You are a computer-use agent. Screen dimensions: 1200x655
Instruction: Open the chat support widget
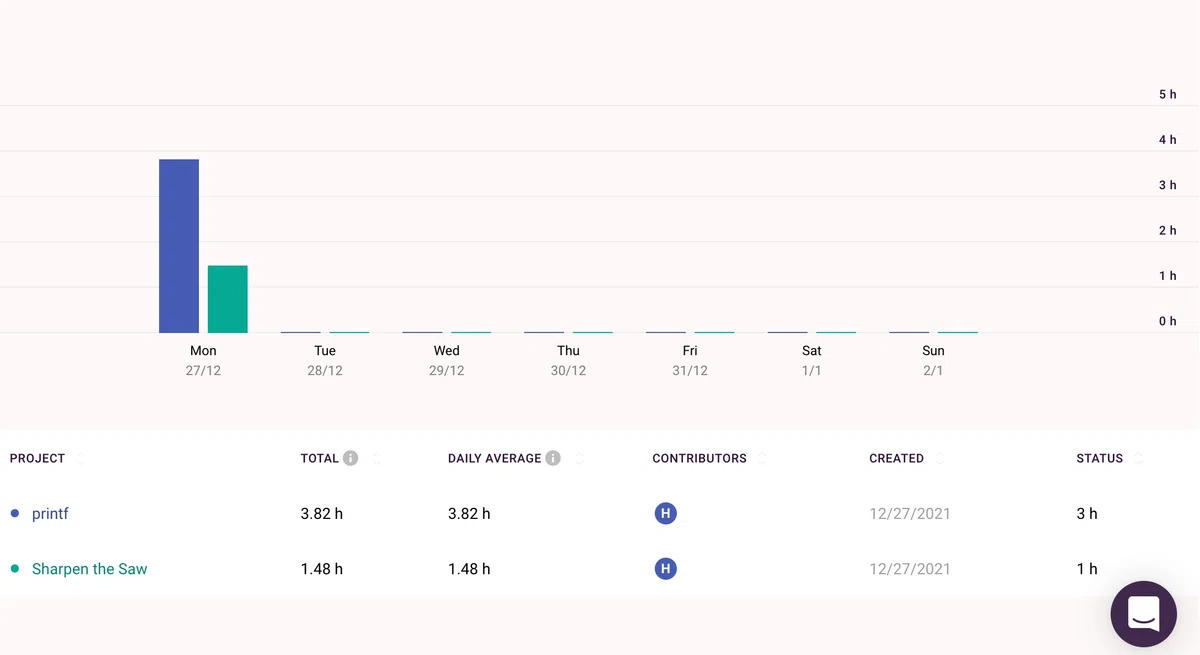click(x=1144, y=614)
